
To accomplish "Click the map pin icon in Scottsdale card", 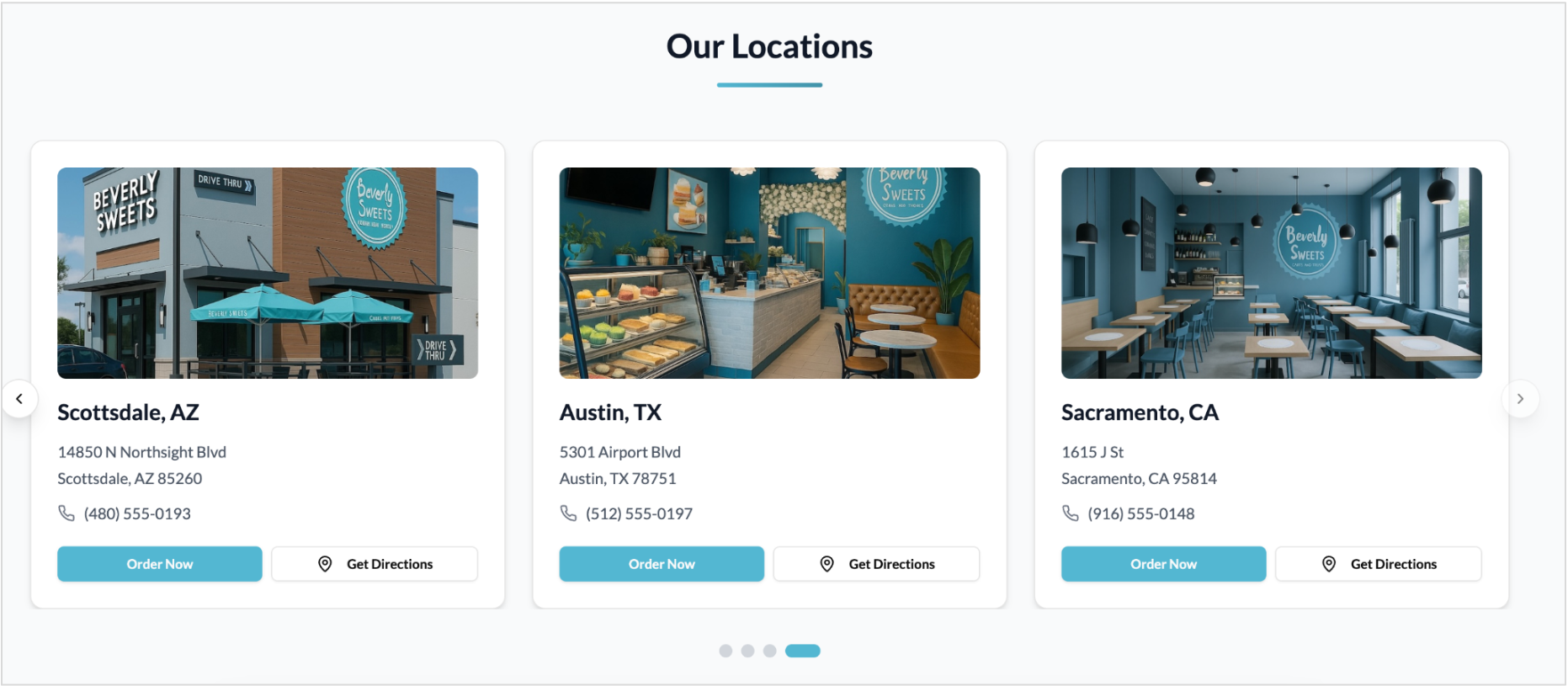I will [325, 564].
